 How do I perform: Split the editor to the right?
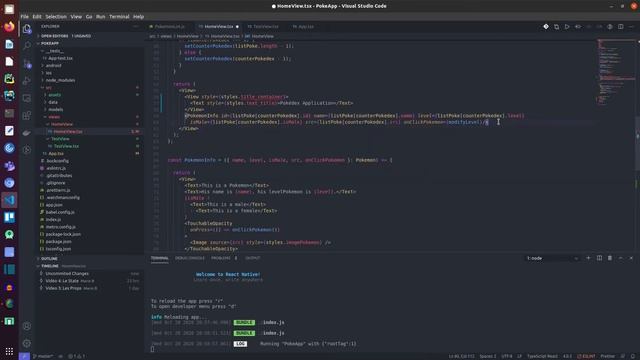620,27
